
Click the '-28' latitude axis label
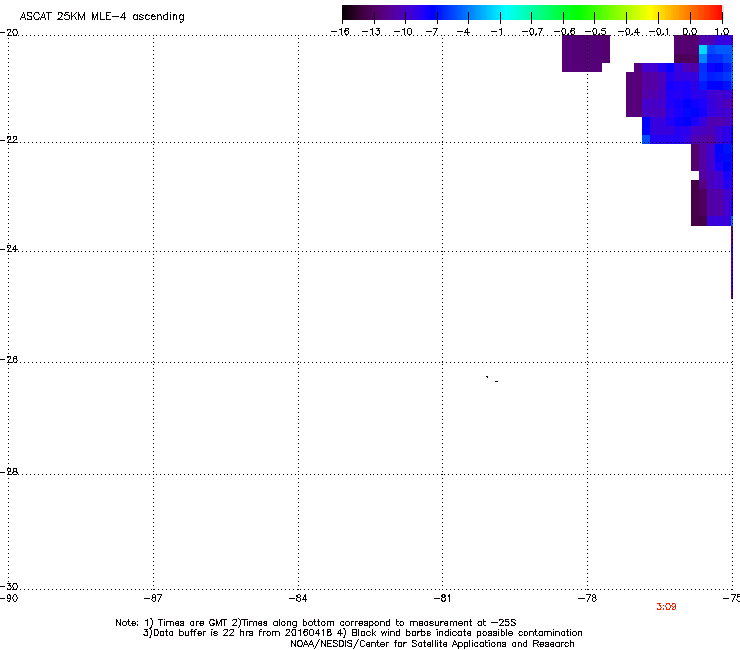pos(9,472)
